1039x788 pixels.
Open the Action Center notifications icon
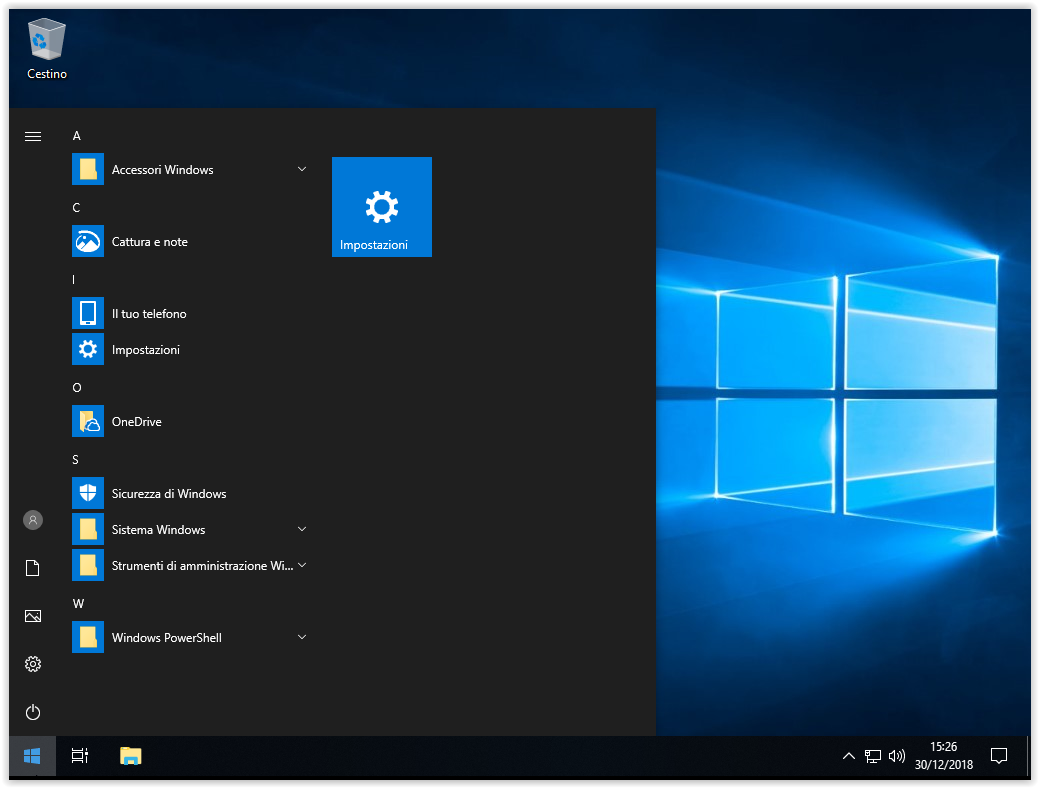(x=999, y=756)
